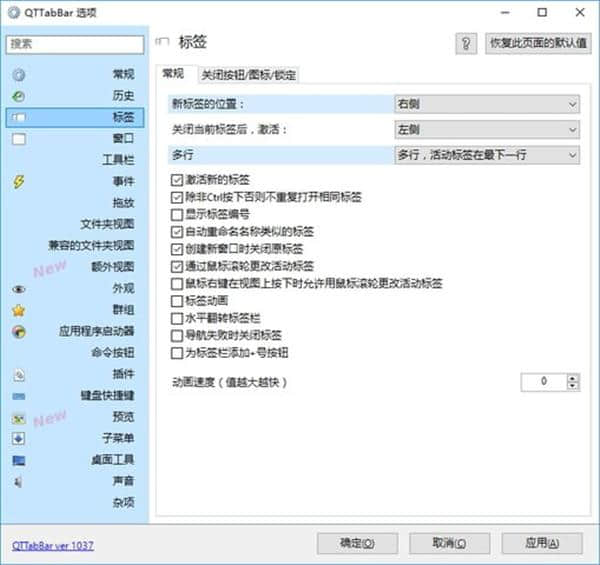Click the 应用 apply button
The width and height of the screenshot is (600, 565).
[542, 543]
